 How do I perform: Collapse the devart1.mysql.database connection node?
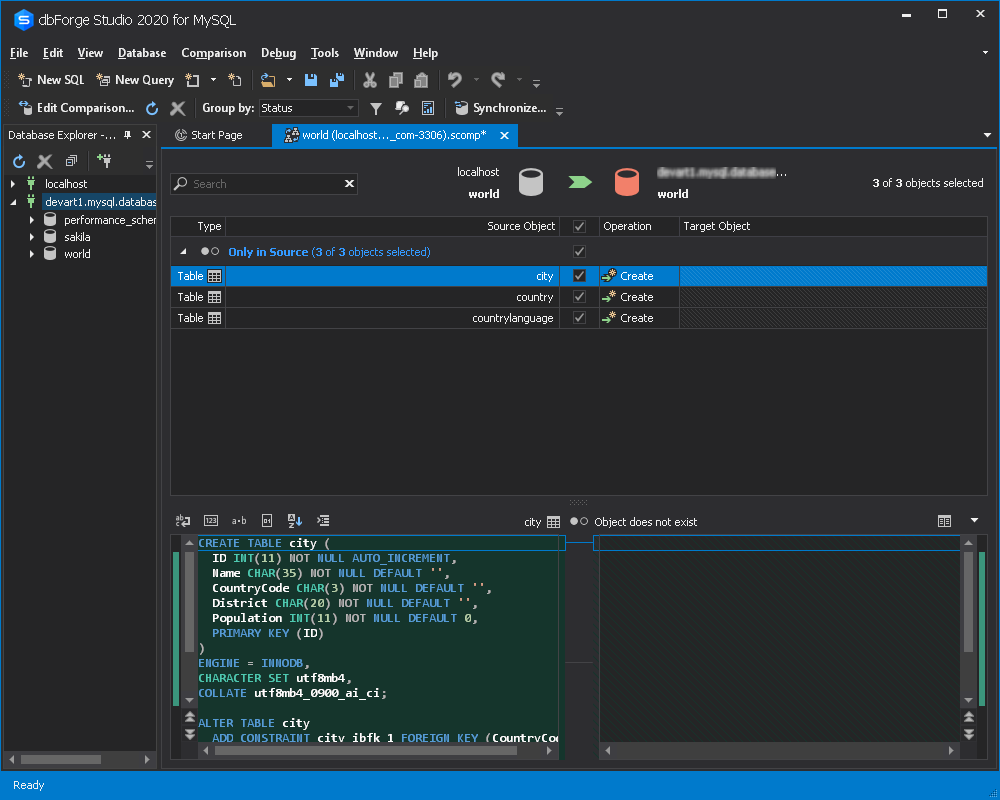coord(13,202)
